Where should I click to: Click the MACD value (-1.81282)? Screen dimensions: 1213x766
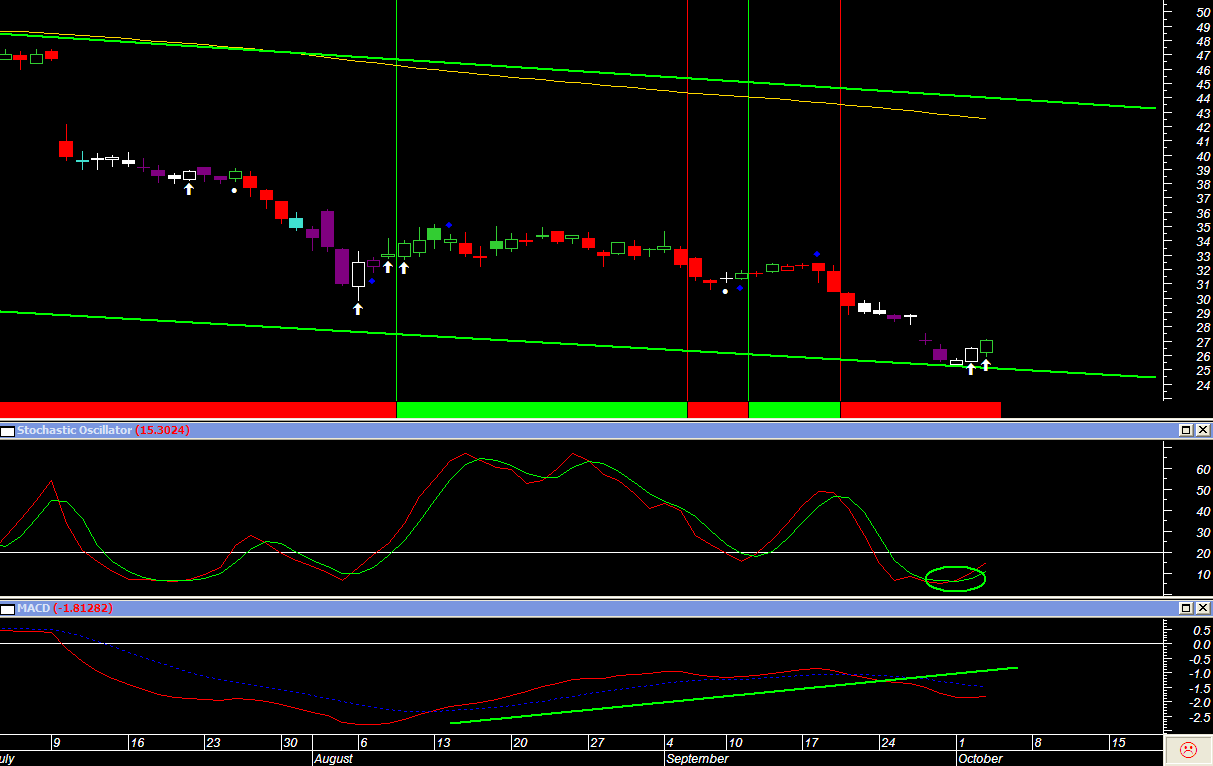tap(84, 608)
